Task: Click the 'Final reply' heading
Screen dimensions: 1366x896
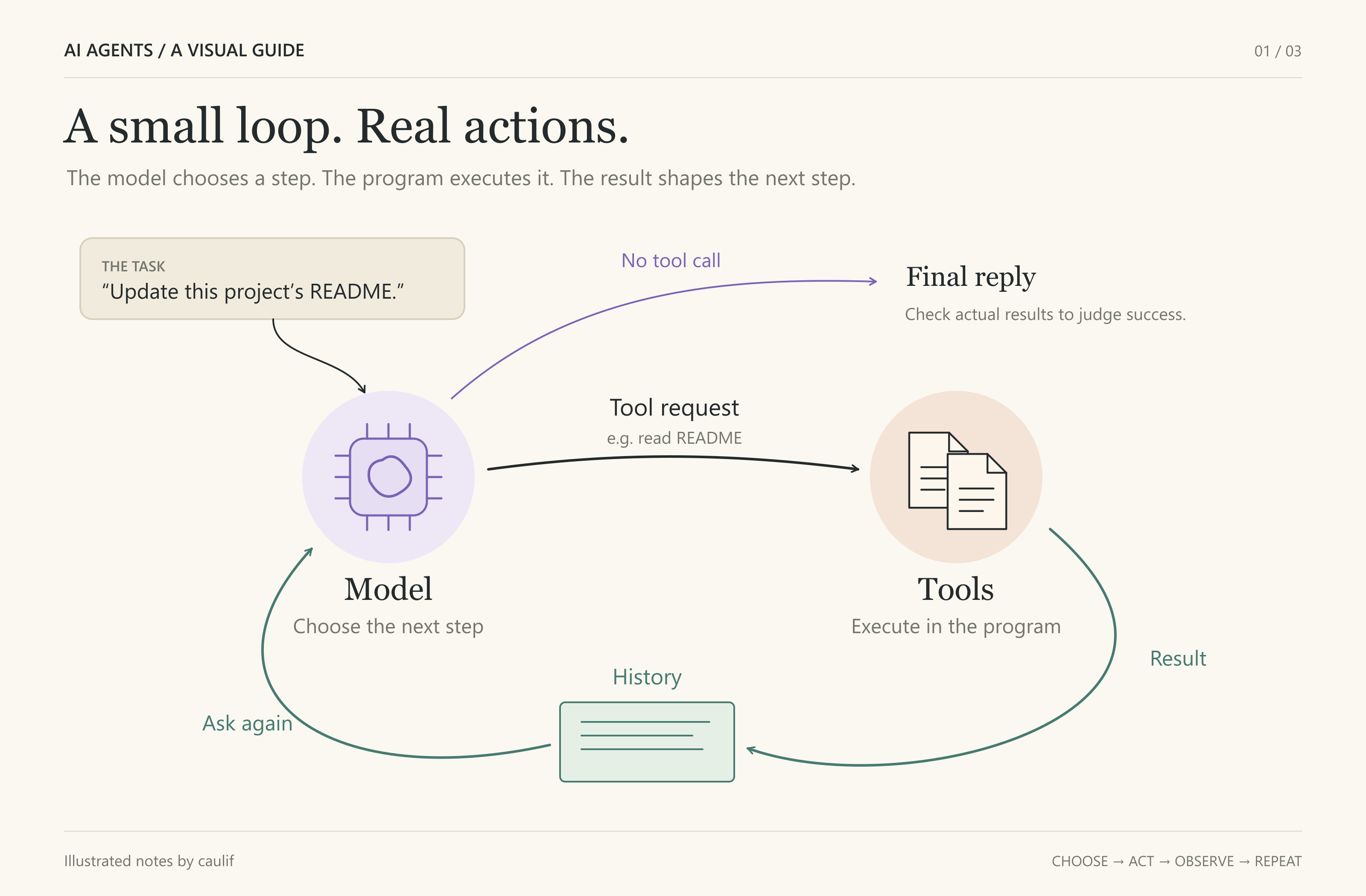Action: pos(971,278)
